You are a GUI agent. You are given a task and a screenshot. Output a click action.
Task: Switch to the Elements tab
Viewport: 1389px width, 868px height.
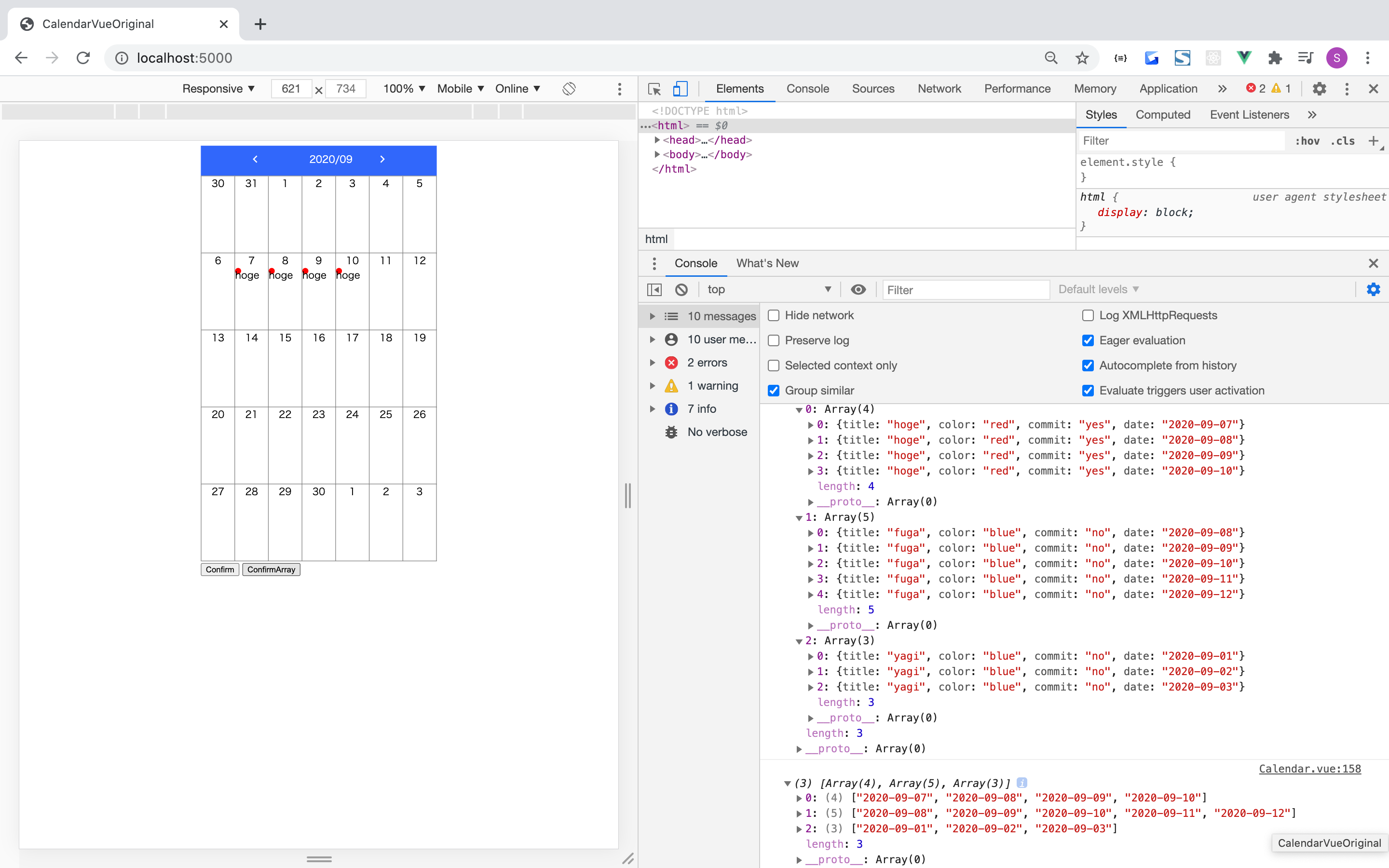click(x=740, y=88)
